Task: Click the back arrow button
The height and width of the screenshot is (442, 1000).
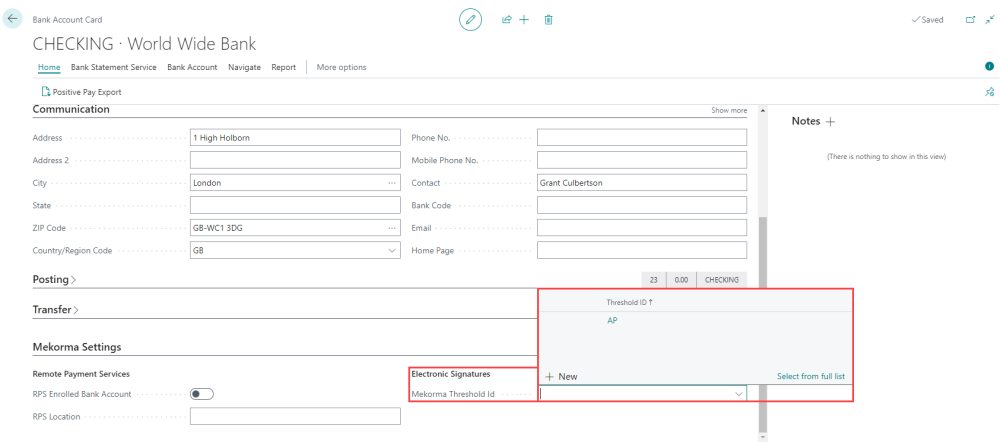Action: (13, 19)
